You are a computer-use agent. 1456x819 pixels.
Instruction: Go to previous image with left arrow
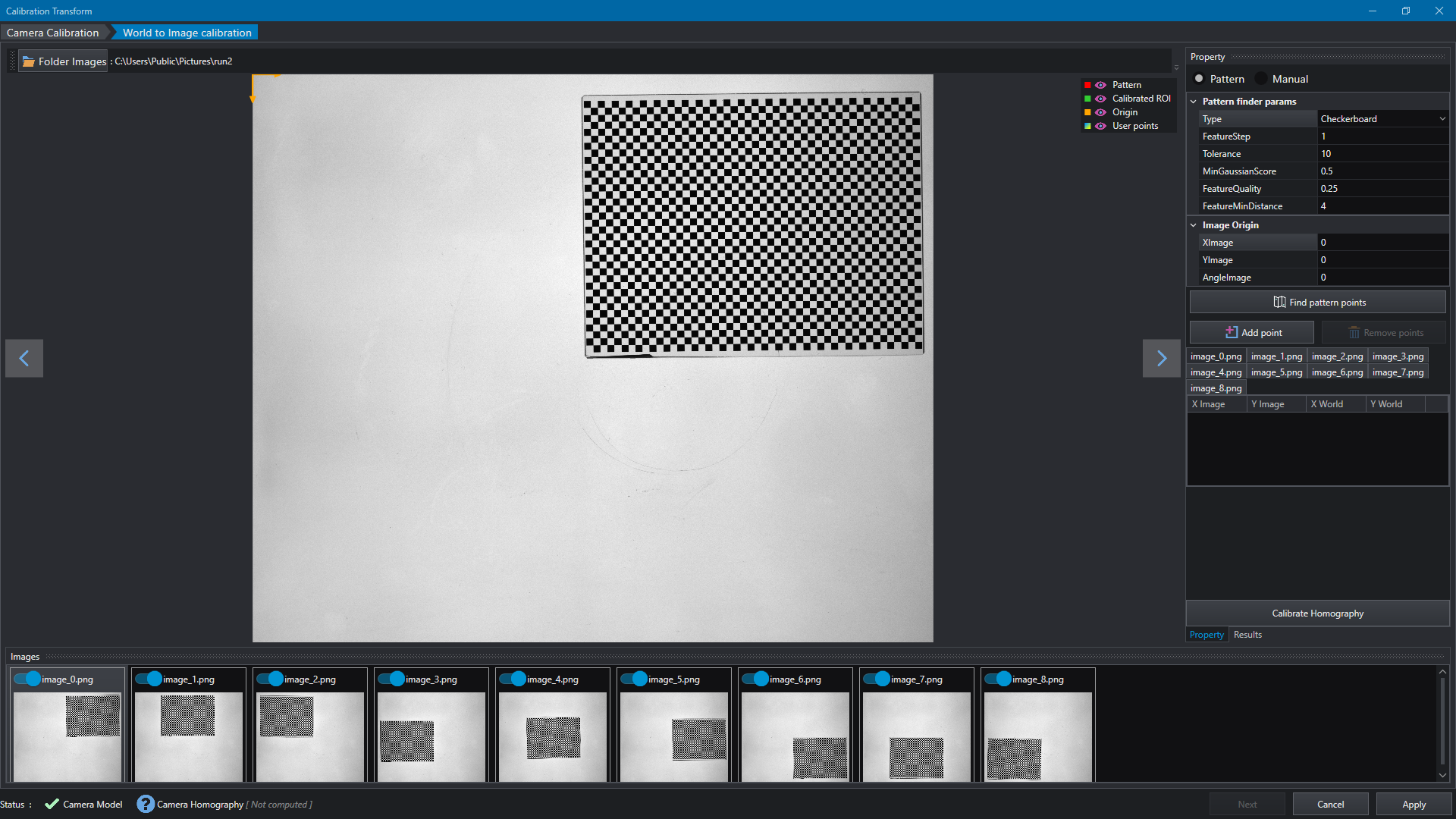24,358
